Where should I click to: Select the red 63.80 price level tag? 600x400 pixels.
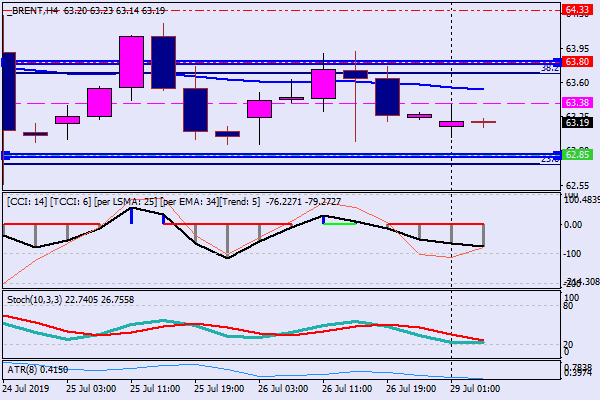[576, 62]
